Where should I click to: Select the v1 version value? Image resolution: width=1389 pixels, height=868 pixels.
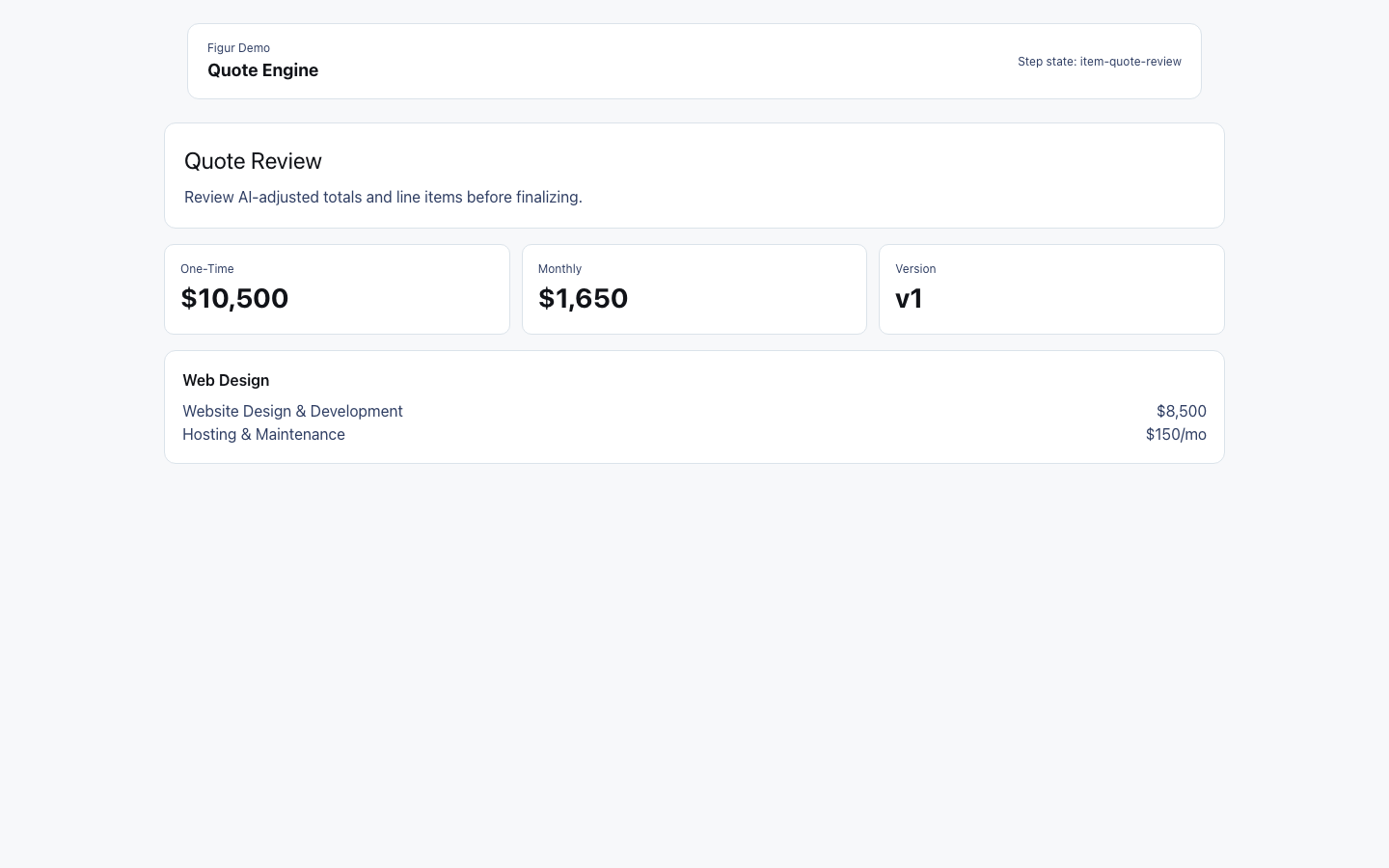pos(909,298)
